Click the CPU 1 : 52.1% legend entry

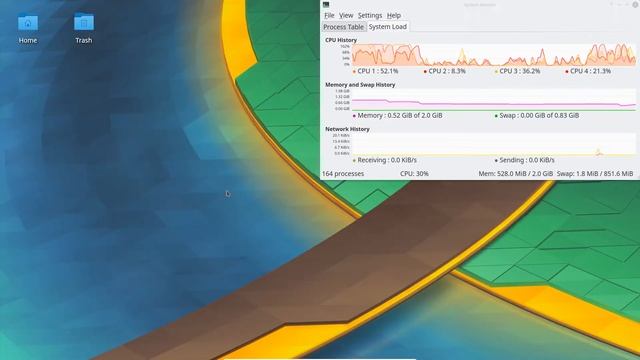376,71
